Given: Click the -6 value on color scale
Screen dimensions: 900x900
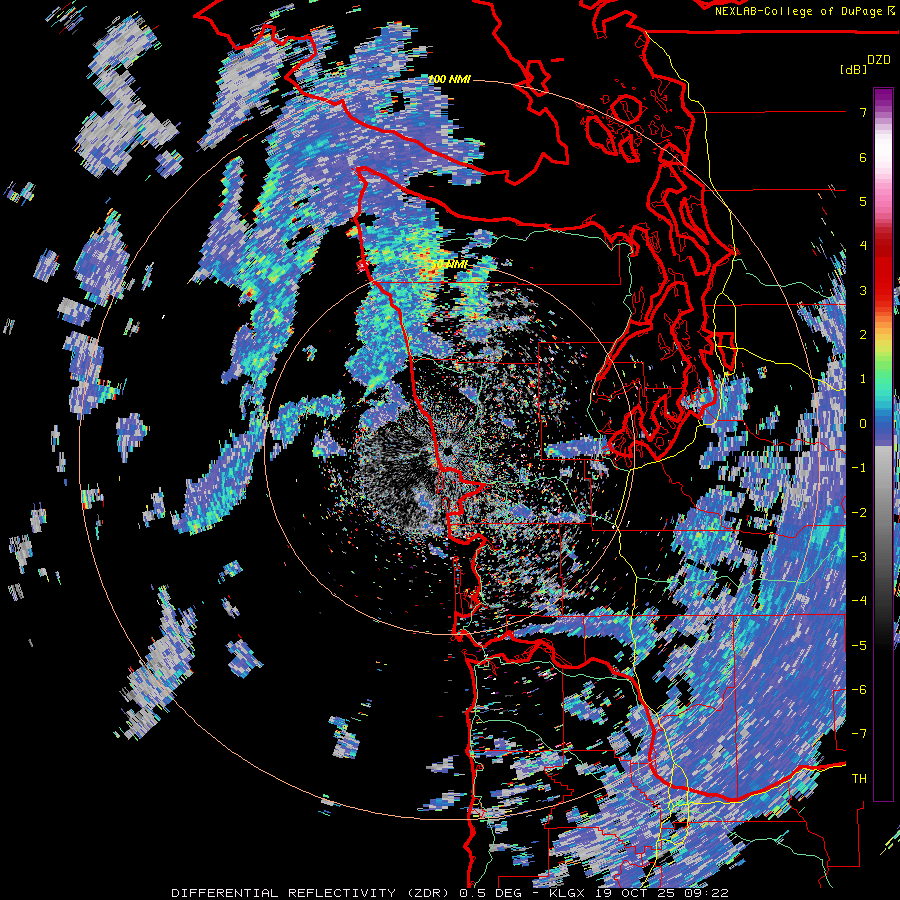Looking at the screenshot, I should [x=859, y=689].
